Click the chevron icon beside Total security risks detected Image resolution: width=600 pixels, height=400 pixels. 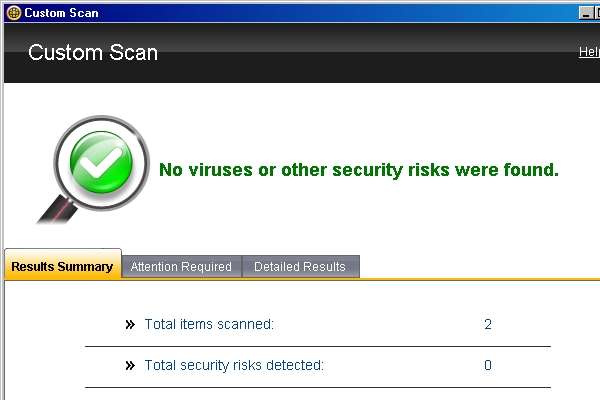pyautogui.click(x=130, y=366)
